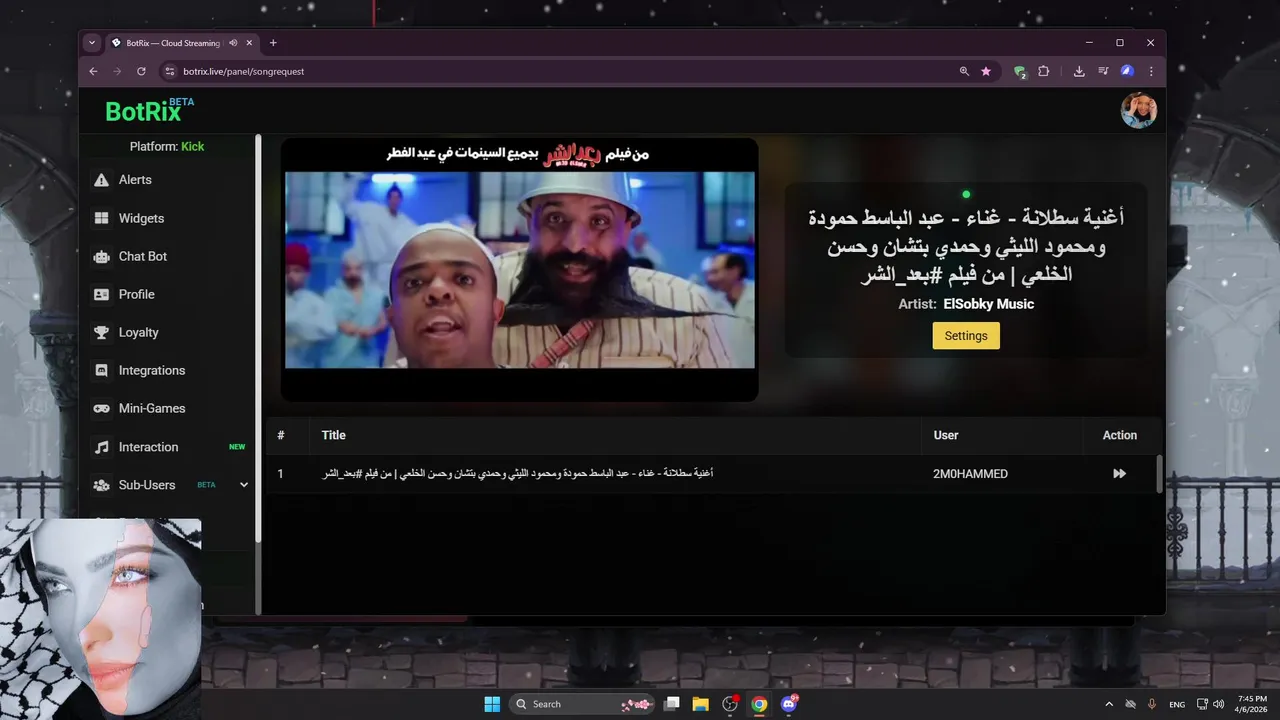This screenshot has width=1280, height=720.
Task: Click the song video thumbnail player
Action: click(x=520, y=270)
